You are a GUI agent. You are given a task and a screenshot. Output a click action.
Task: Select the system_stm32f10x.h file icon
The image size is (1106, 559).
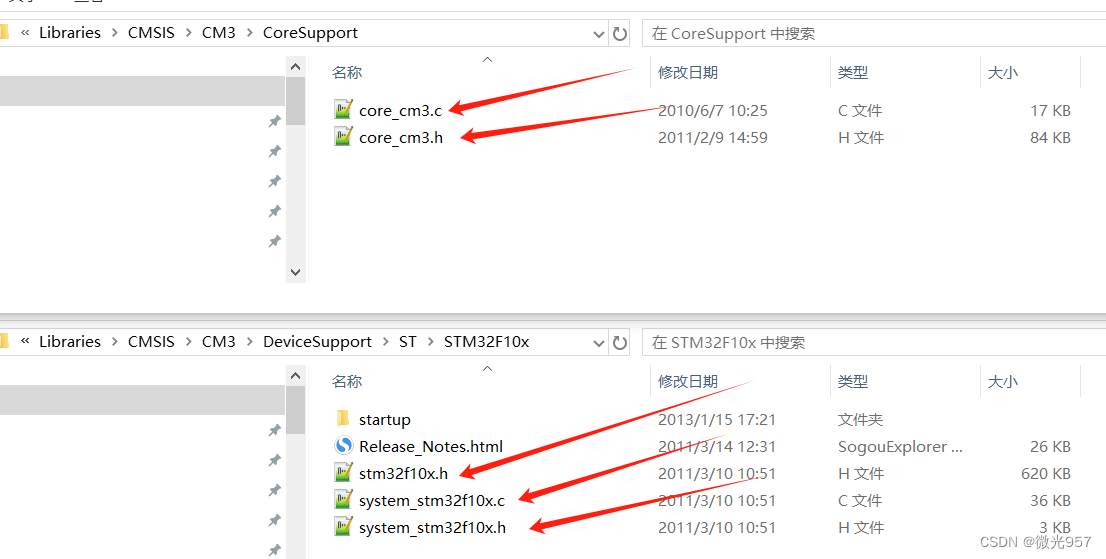coord(343,527)
